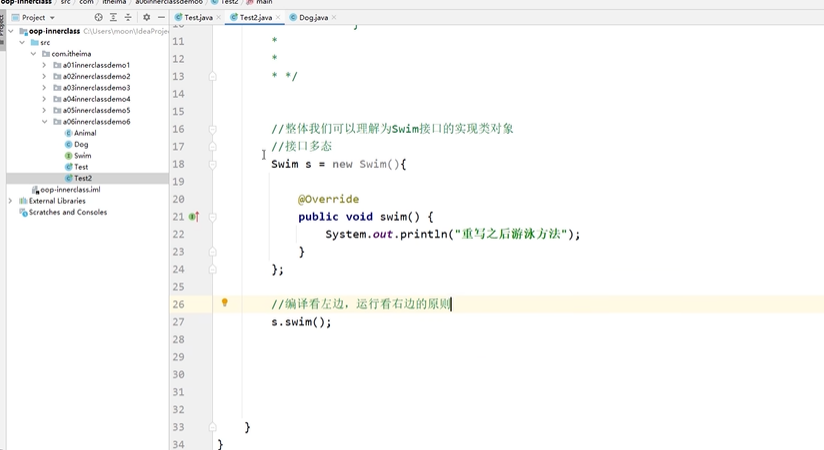Expand the a05innerclassdemo5 package
This screenshot has width=824, height=450.
point(44,110)
